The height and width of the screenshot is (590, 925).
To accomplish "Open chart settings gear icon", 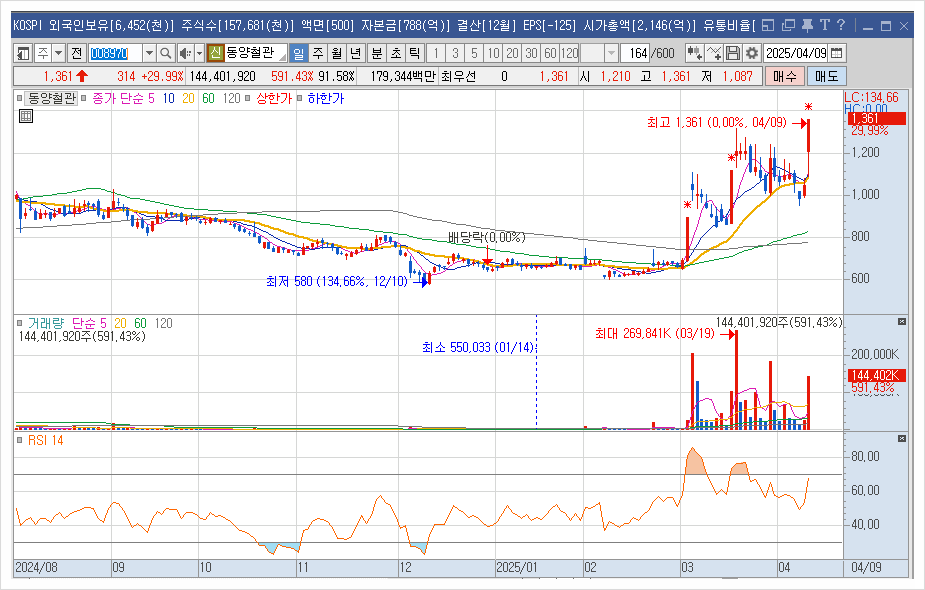I will click(x=752, y=54).
